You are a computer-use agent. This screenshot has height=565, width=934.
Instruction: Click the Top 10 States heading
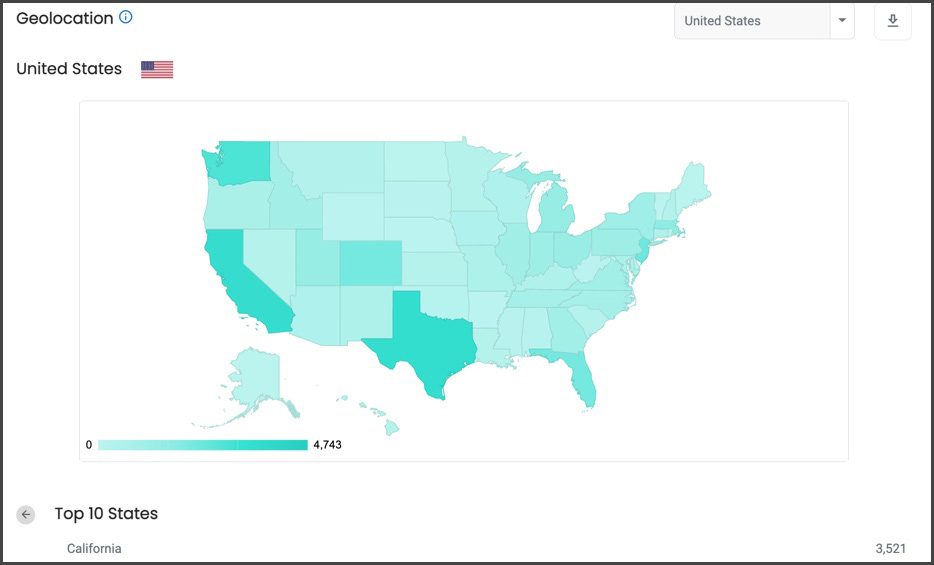tap(106, 514)
